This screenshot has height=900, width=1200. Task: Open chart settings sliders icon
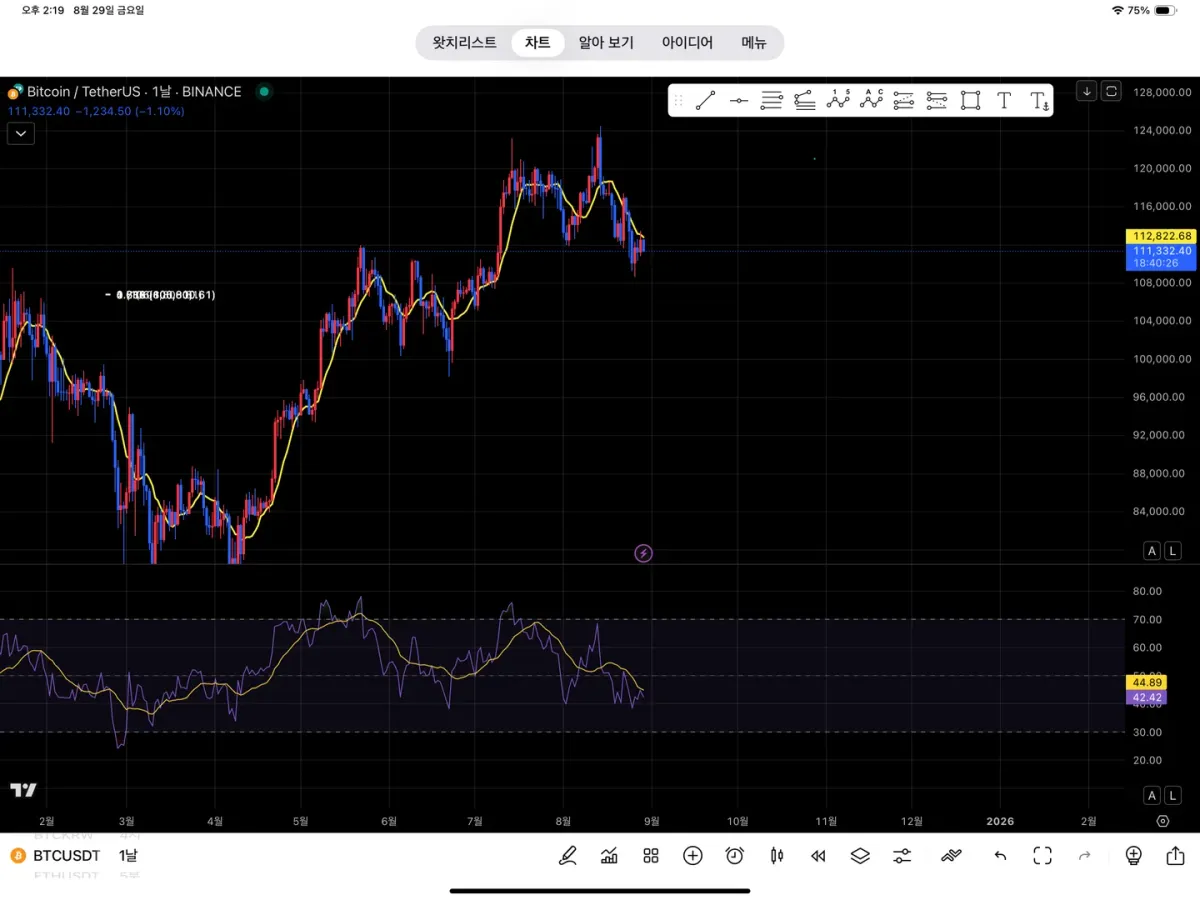pos(902,856)
